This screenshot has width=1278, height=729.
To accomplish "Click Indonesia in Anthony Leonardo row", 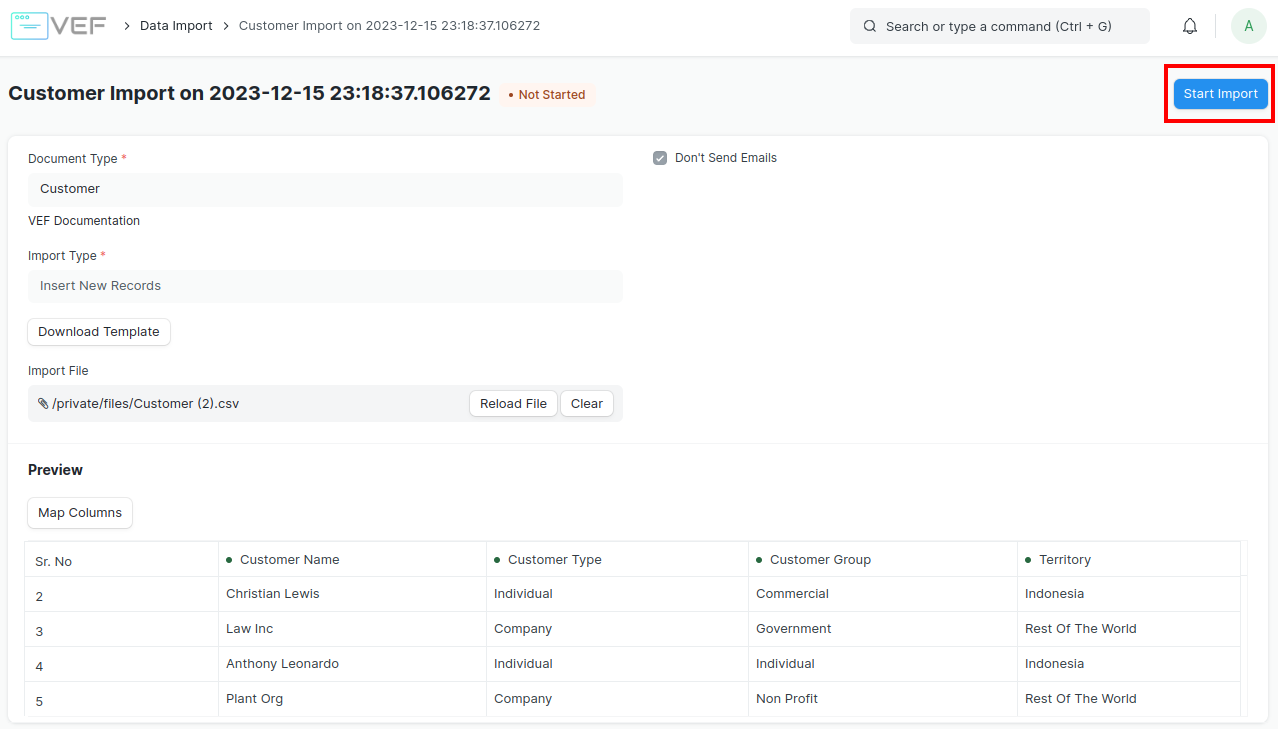I will tap(1129, 664).
